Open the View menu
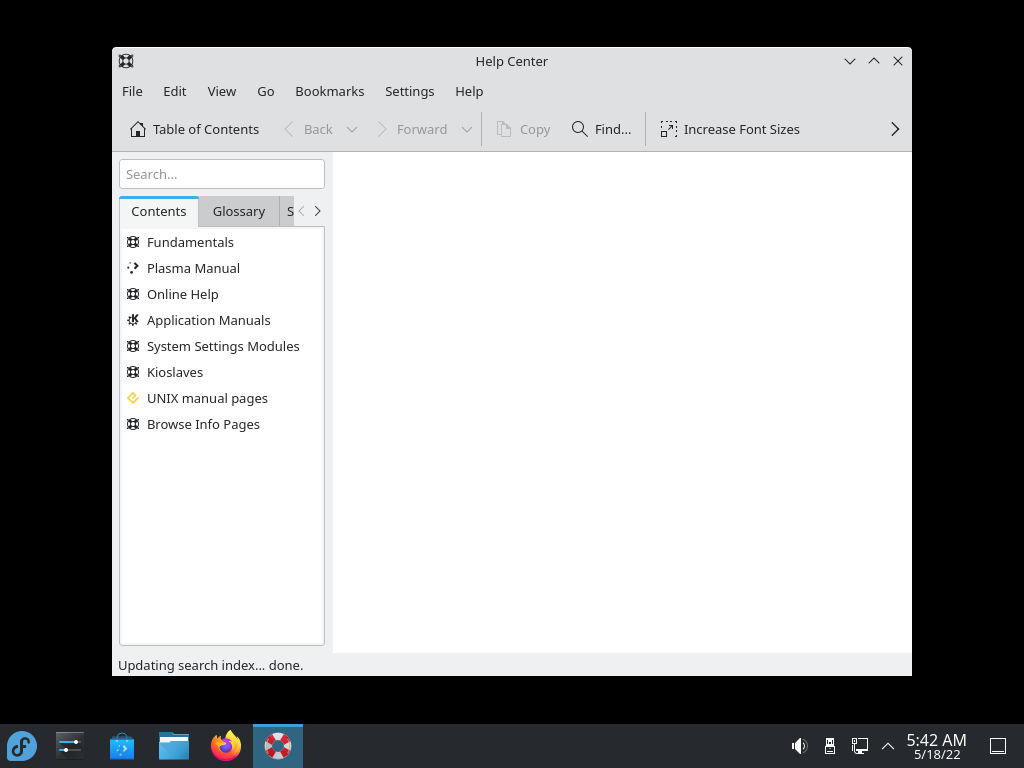This screenshot has width=1024, height=768. (221, 91)
